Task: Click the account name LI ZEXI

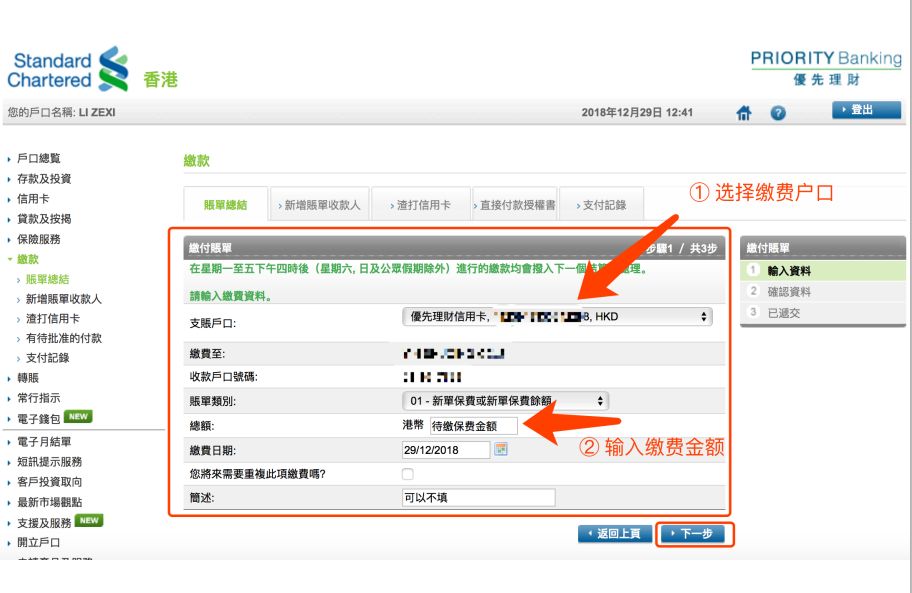Action: [x=97, y=112]
